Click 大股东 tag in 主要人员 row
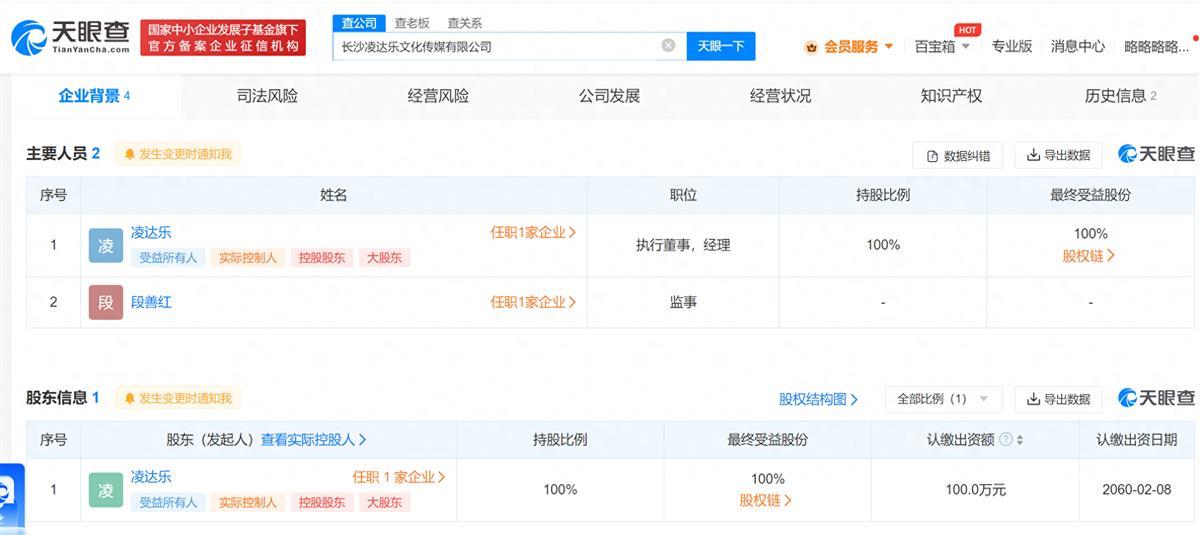The height and width of the screenshot is (535, 1200). pos(384,258)
